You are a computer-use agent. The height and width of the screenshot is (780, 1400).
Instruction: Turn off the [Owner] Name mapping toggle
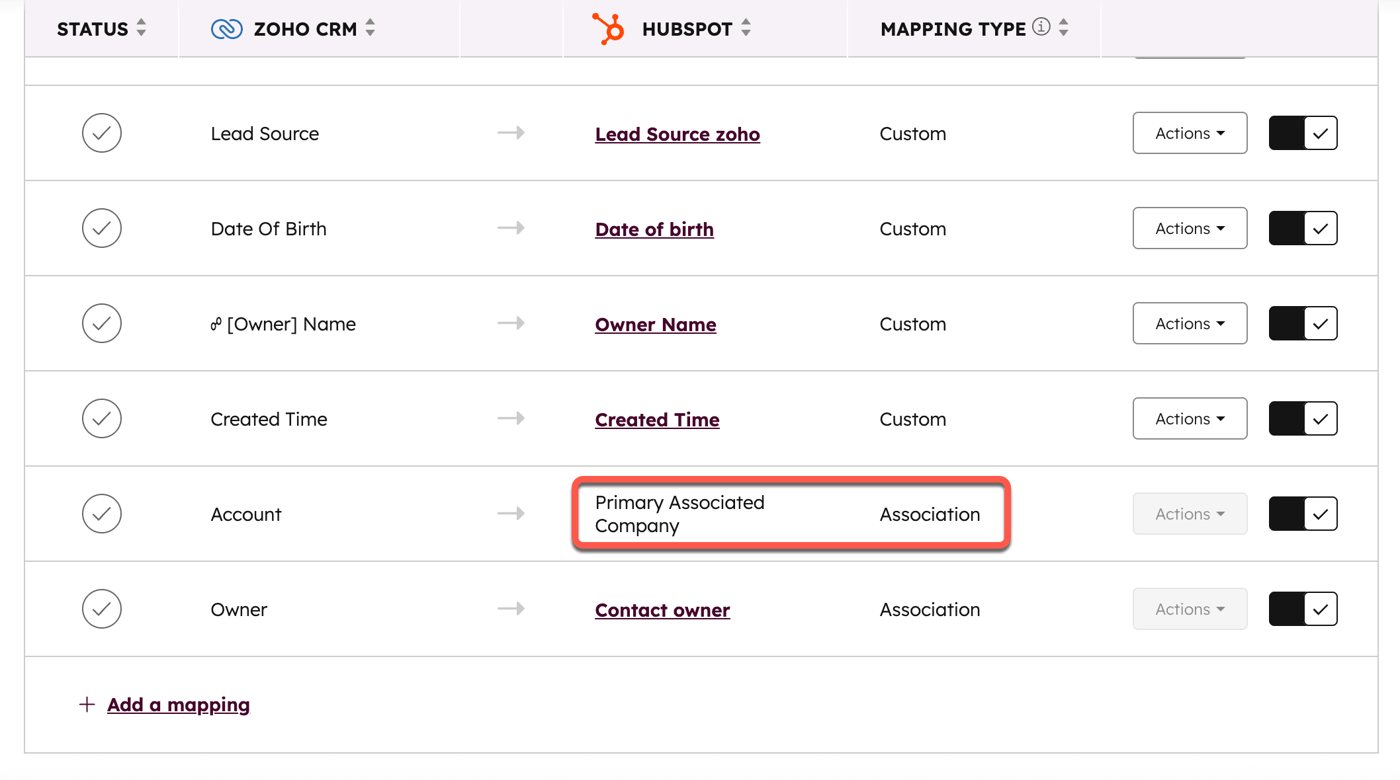(x=1303, y=323)
